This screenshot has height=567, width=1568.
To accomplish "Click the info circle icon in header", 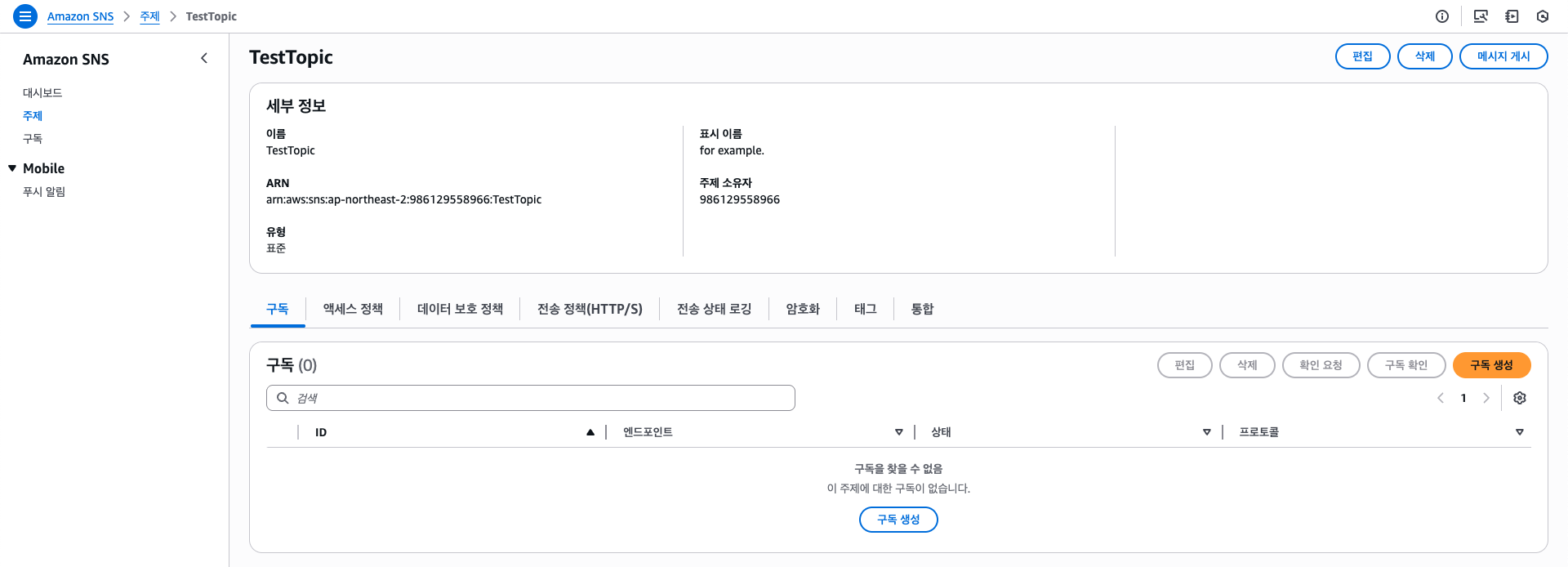I will [1442, 16].
